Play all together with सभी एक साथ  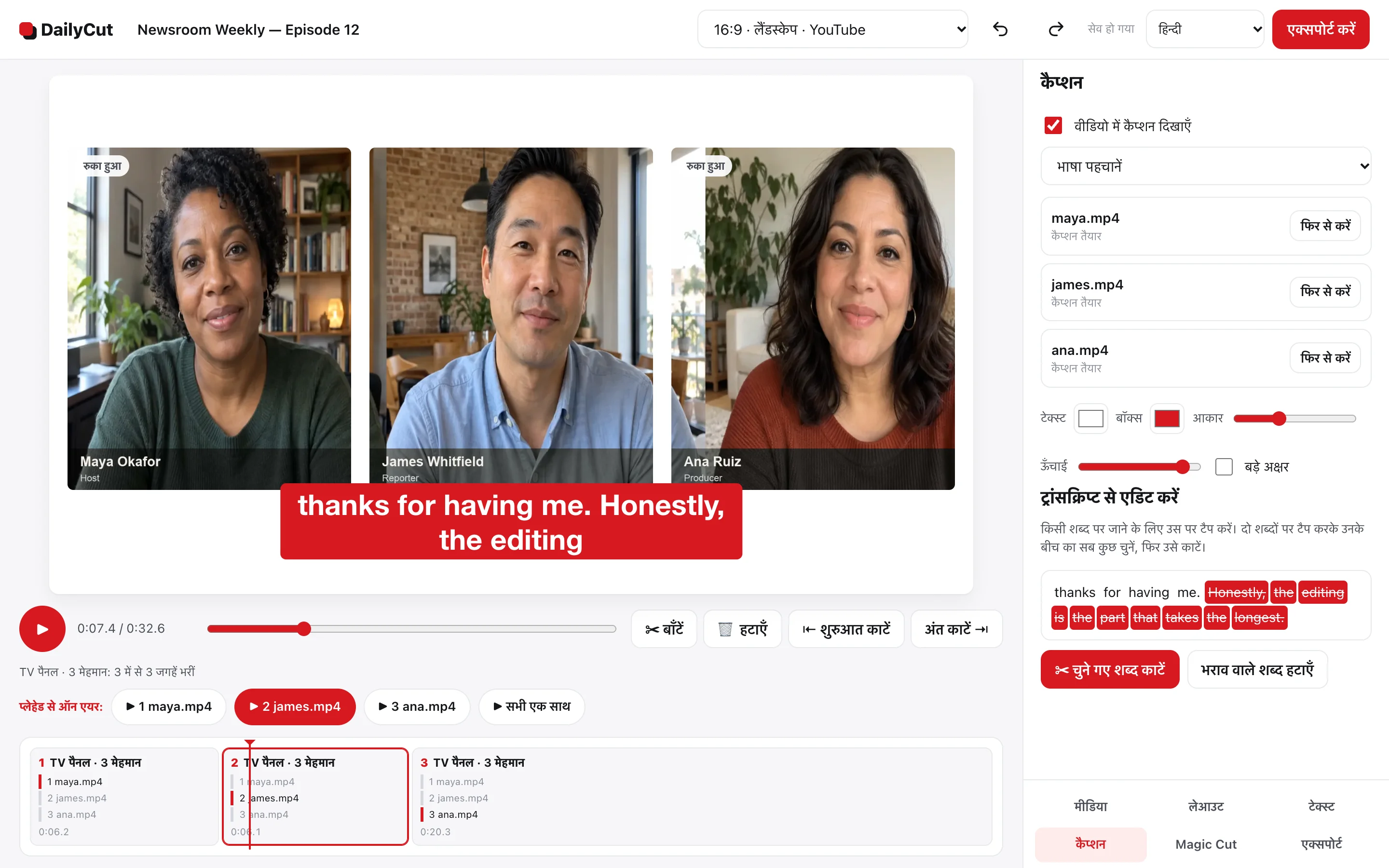coord(532,706)
